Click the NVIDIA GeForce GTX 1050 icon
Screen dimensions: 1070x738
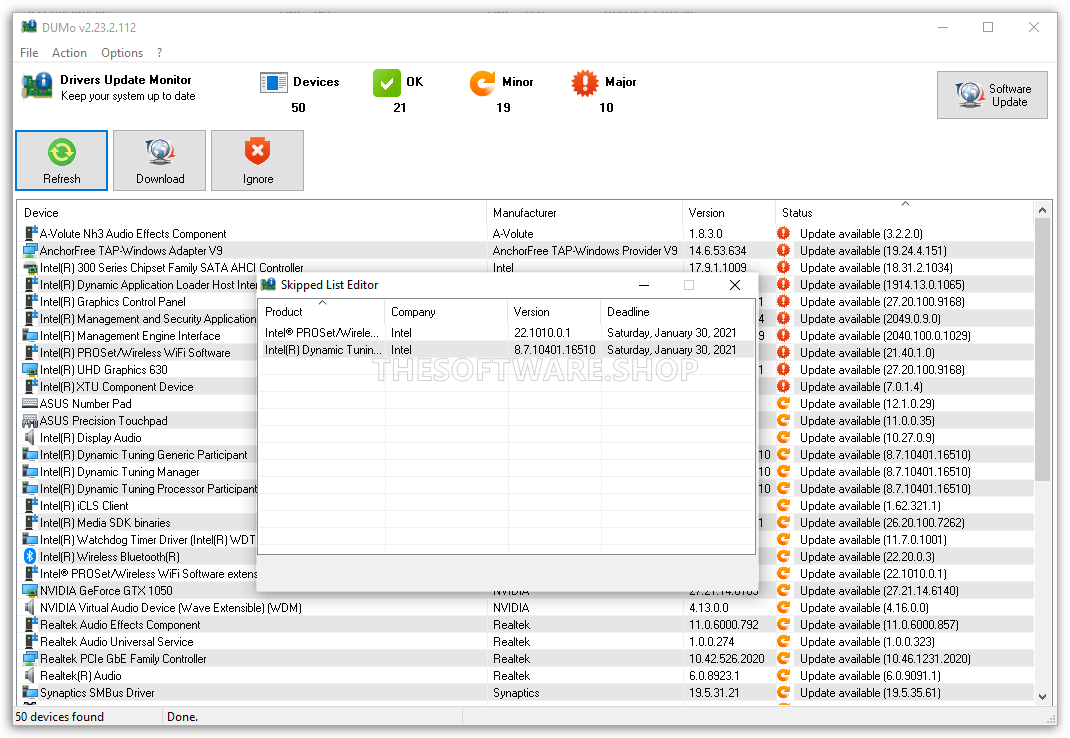pos(30,591)
